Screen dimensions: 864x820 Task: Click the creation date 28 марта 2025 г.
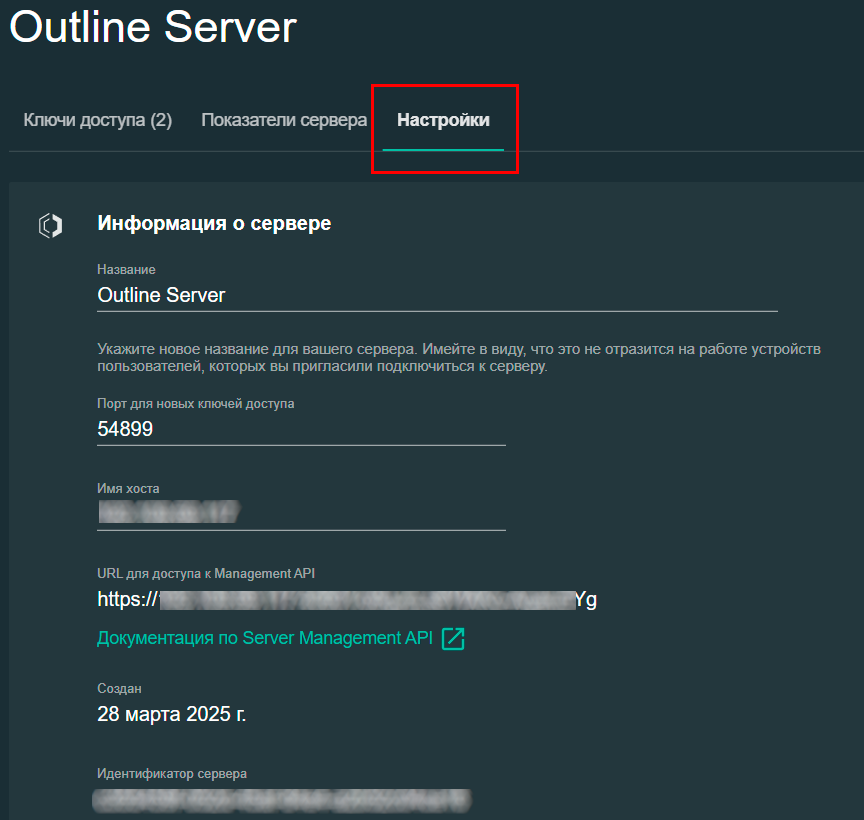click(171, 714)
